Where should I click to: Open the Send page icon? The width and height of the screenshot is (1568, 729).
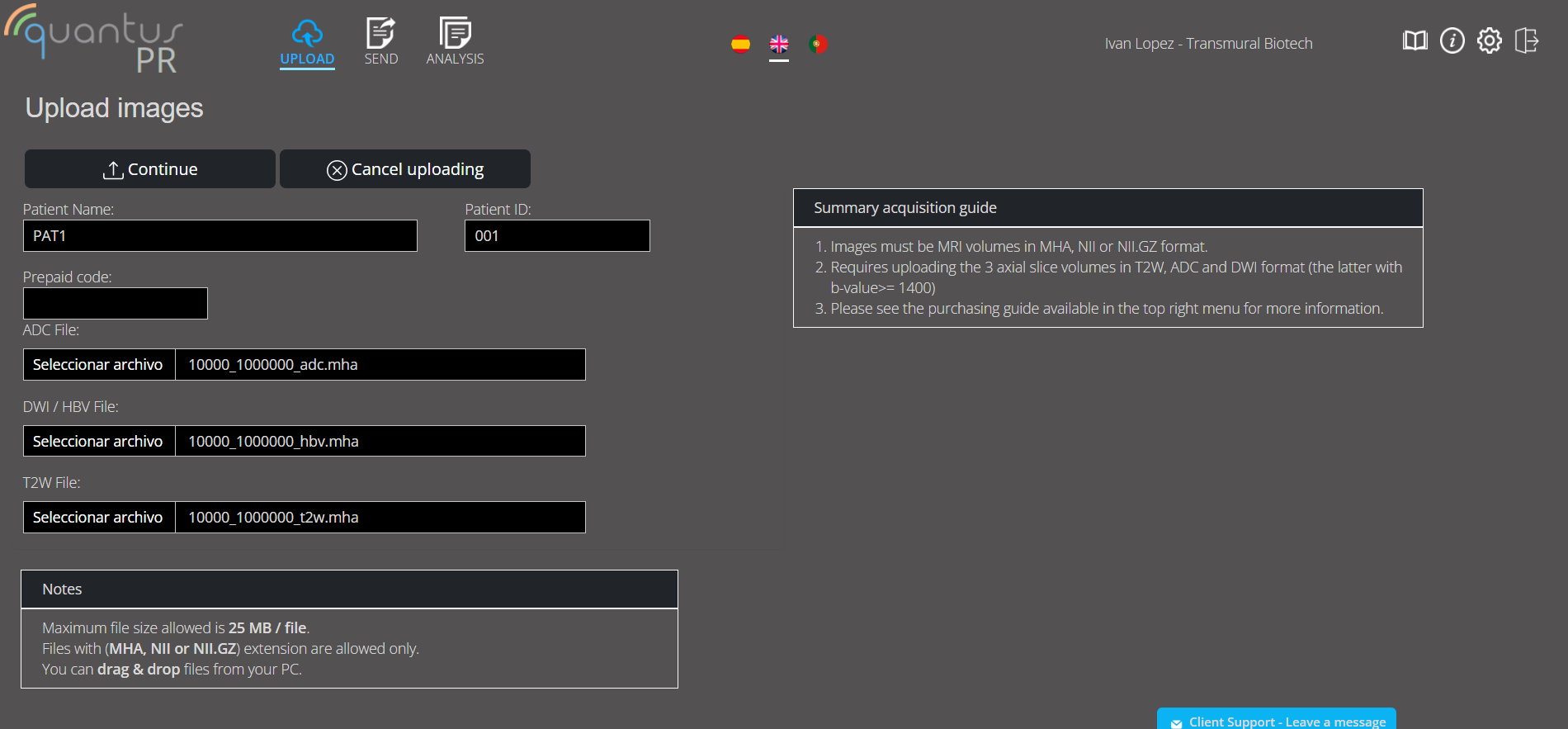[380, 34]
